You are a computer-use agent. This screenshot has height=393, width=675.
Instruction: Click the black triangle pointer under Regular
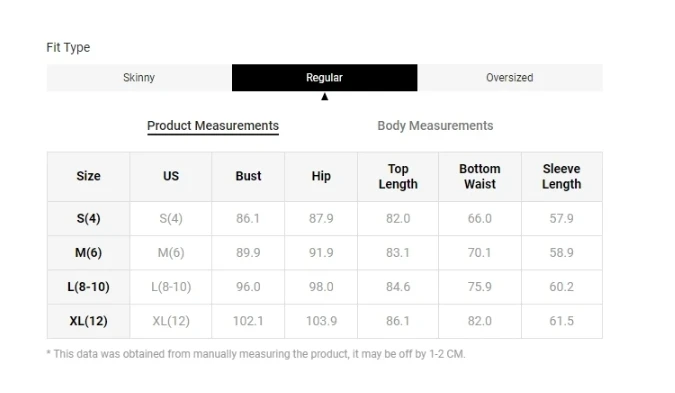[325, 97]
